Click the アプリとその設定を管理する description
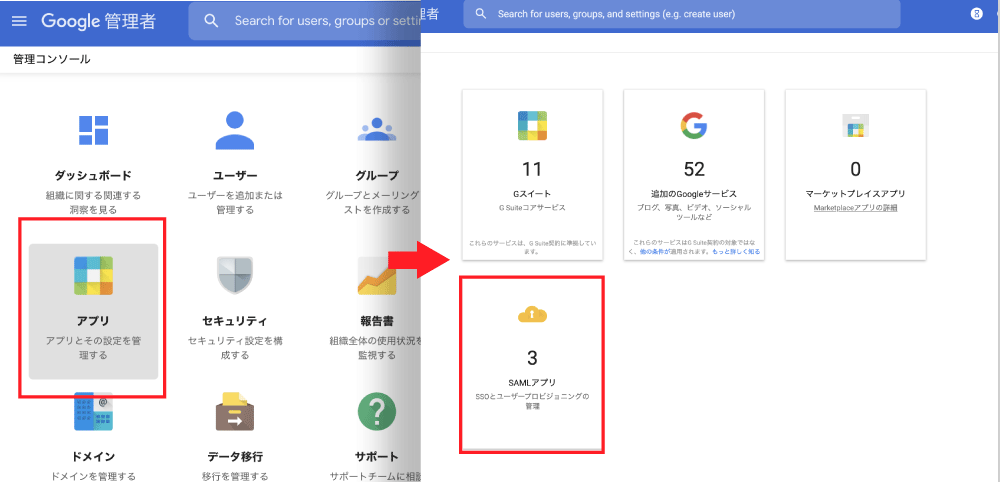Screen dimensions: 1000x482 93,347
